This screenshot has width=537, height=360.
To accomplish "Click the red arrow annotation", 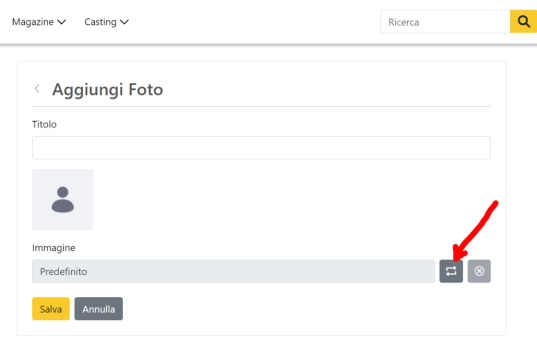I will [474, 231].
